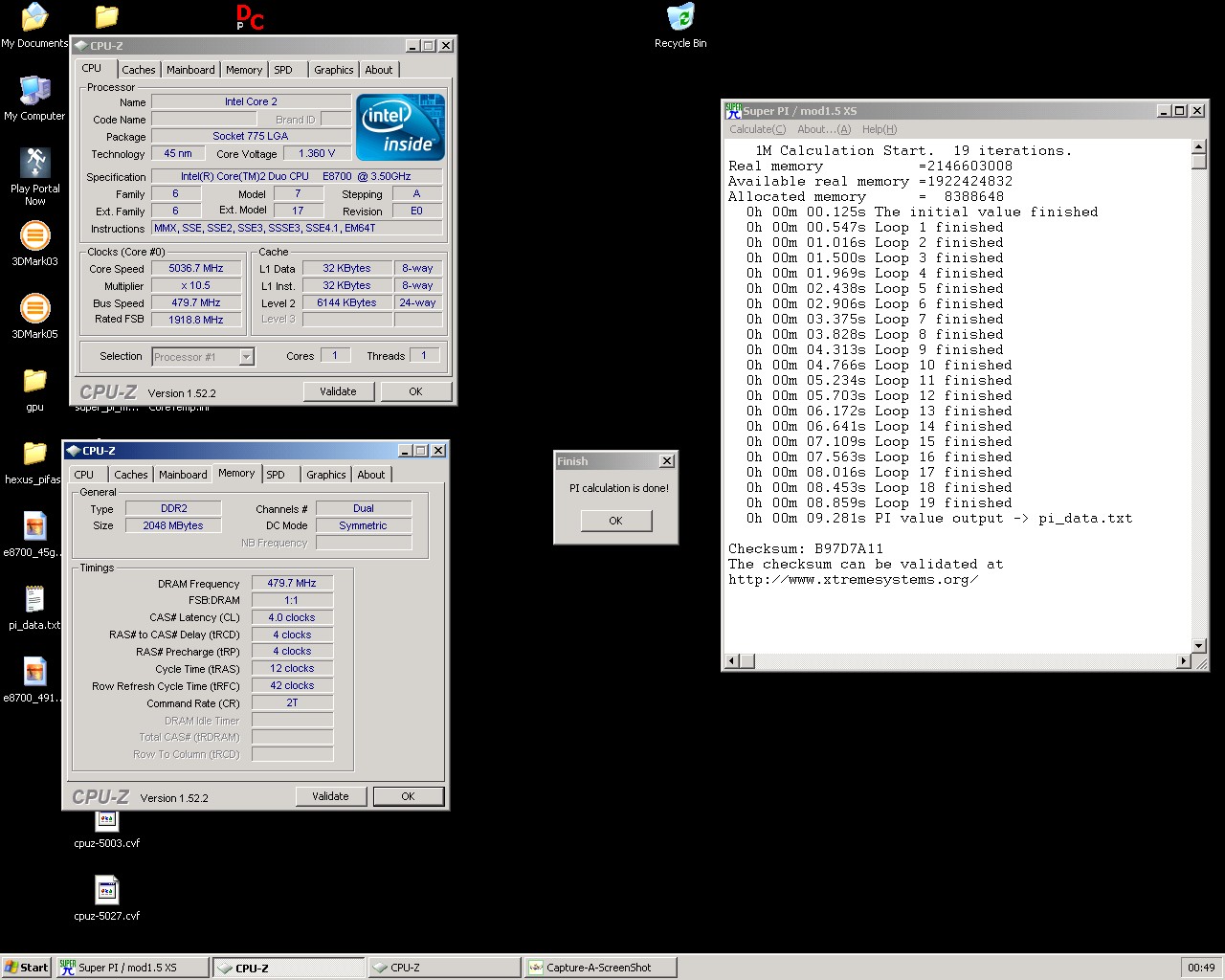The height and width of the screenshot is (980, 1225).
Task: Click OK in the Memory tab window
Action: 408,796
